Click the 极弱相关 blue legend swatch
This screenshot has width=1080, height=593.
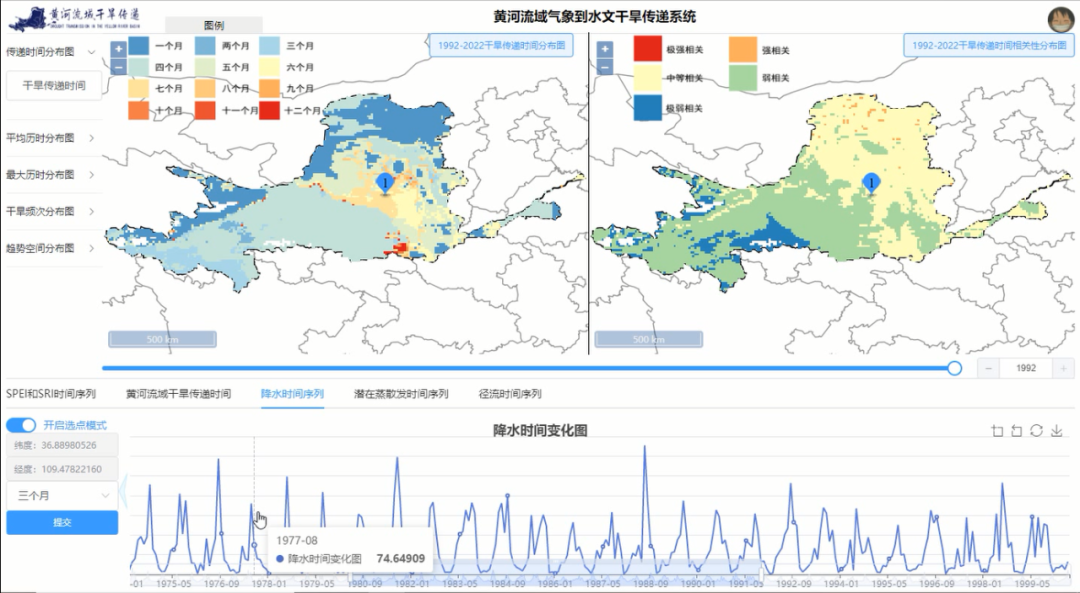[x=647, y=107]
